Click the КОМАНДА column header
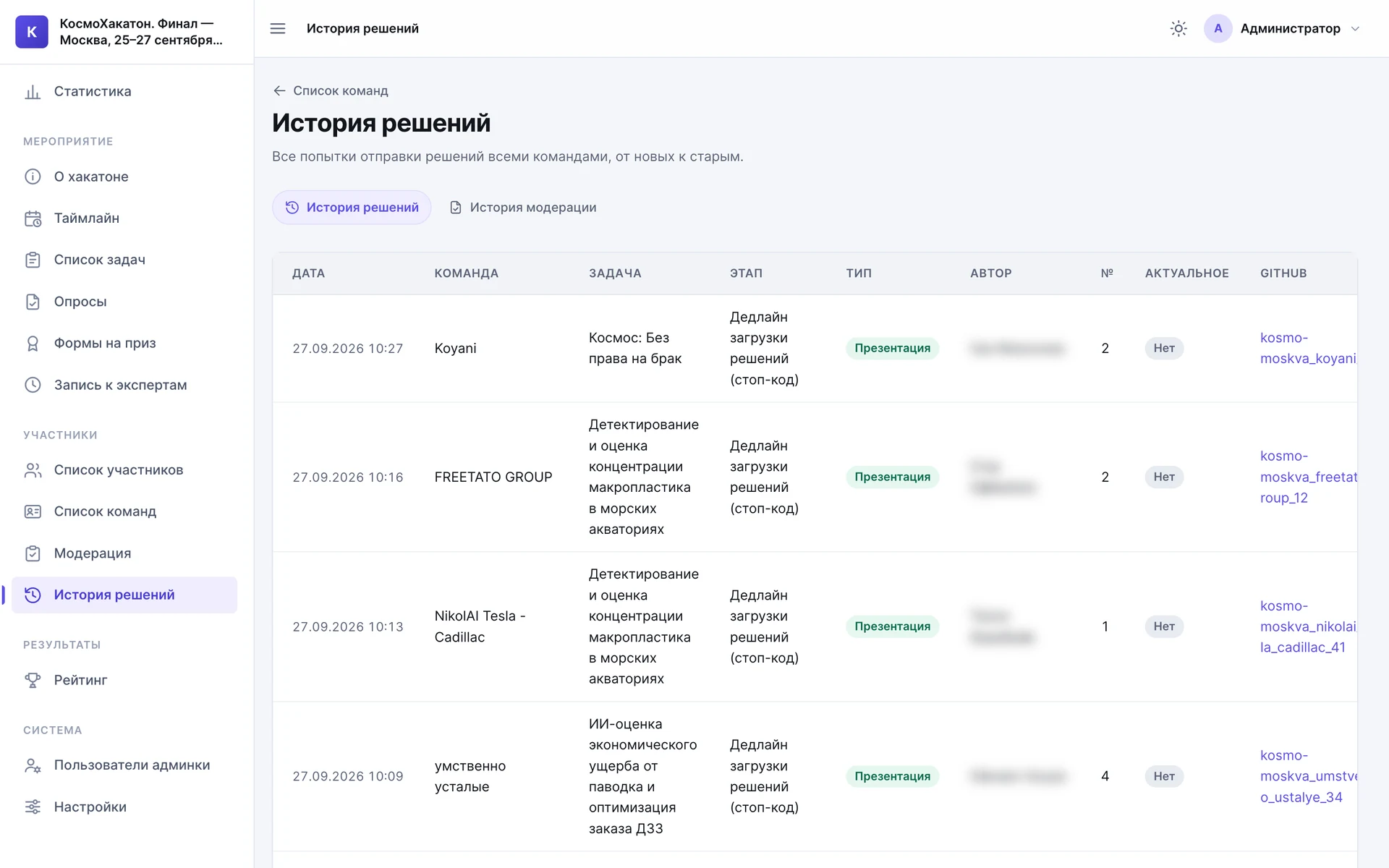Image resolution: width=1389 pixels, height=868 pixels. coord(466,273)
